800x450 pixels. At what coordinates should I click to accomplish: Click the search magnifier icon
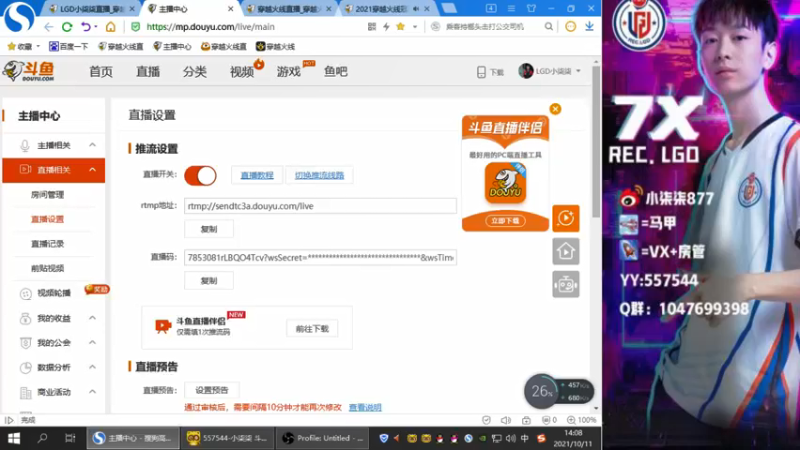click(548, 27)
